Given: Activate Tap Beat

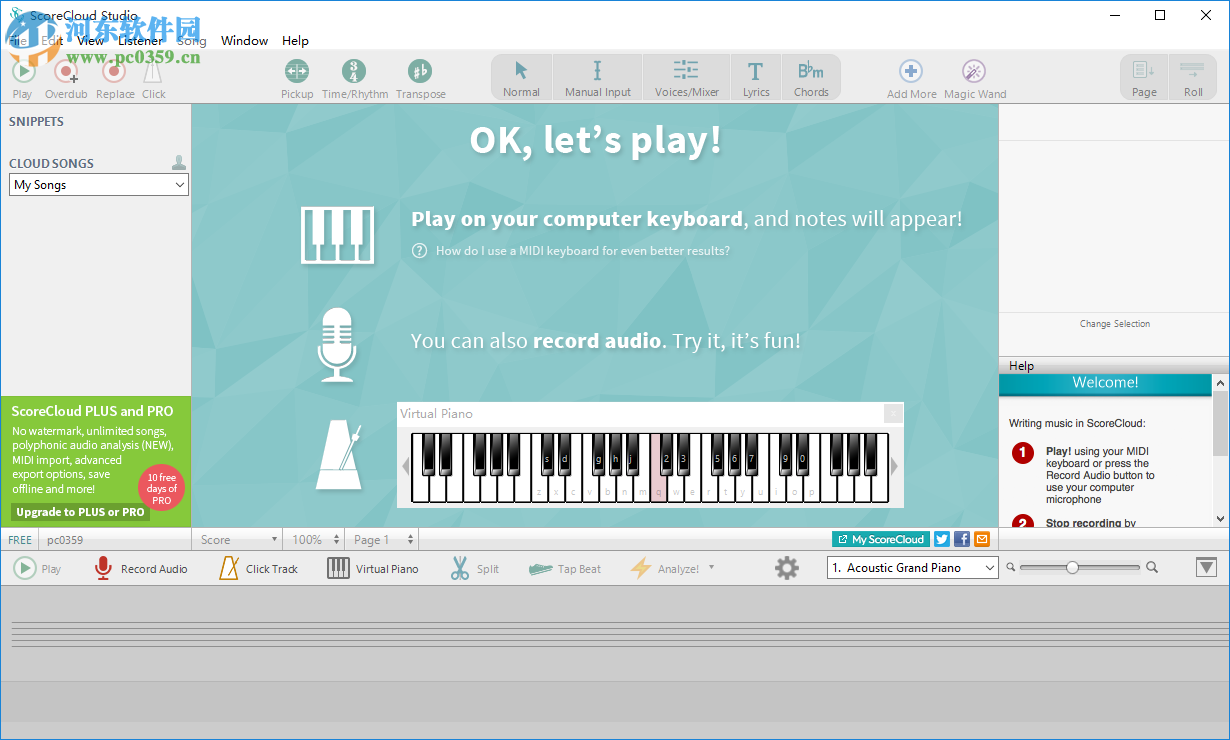Looking at the screenshot, I should [x=565, y=568].
